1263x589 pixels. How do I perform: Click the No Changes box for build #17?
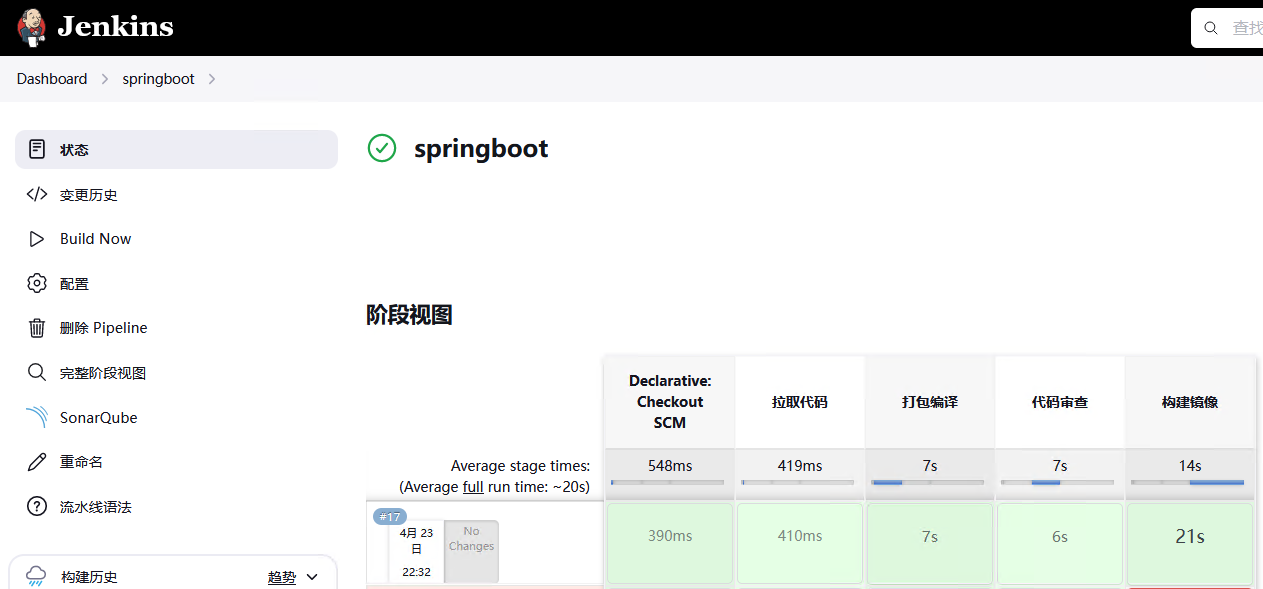coord(471,551)
